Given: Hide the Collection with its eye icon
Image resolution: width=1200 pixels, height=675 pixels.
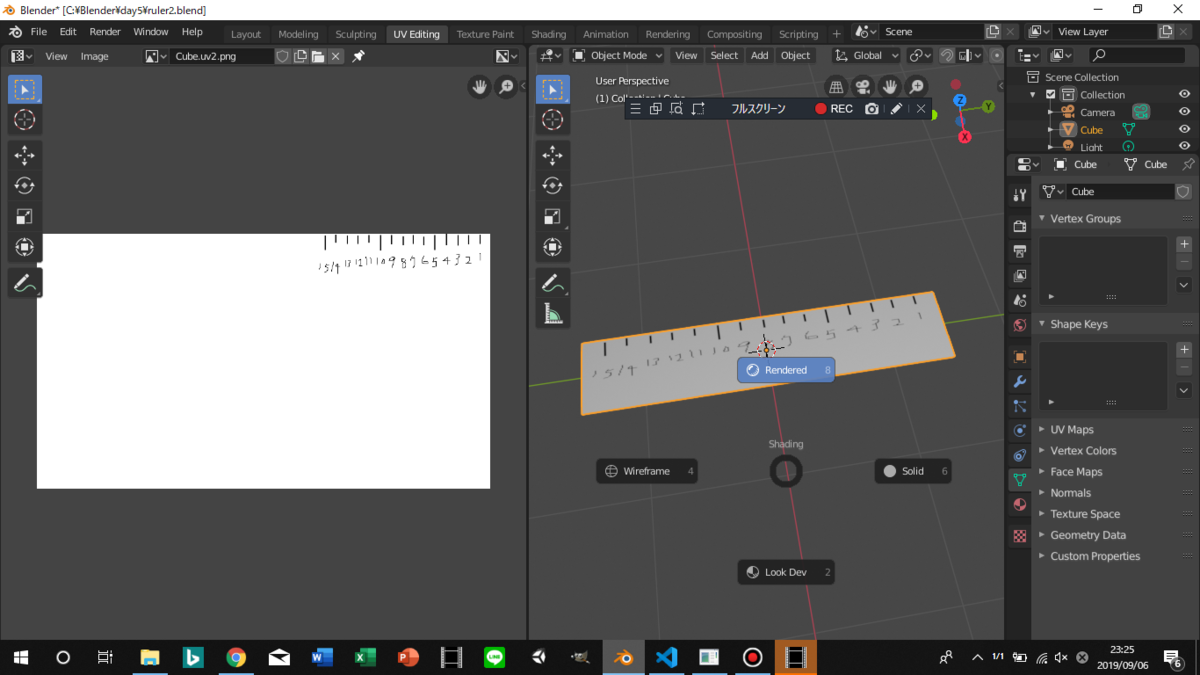Looking at the screenshot, I should pyautogui.click(x=1185, y=95).
